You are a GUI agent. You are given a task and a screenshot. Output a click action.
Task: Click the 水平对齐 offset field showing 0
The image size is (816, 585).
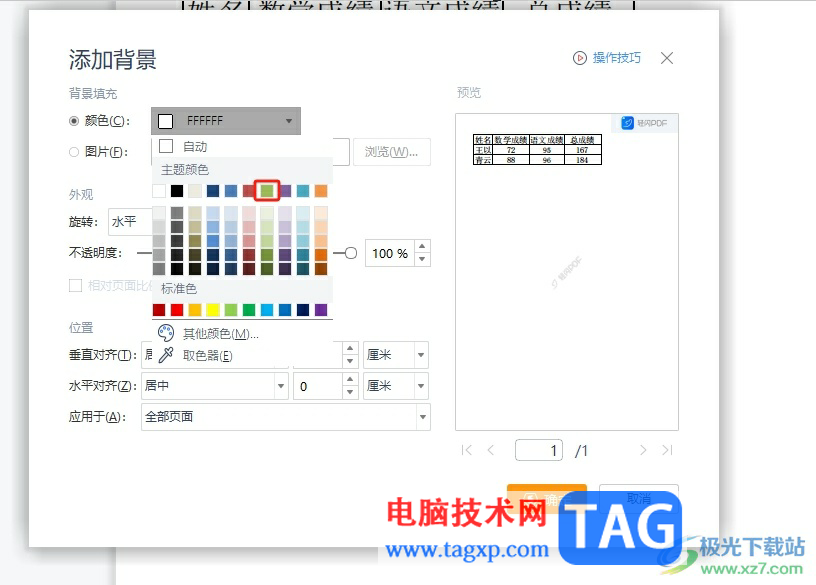tap(318, 386)
